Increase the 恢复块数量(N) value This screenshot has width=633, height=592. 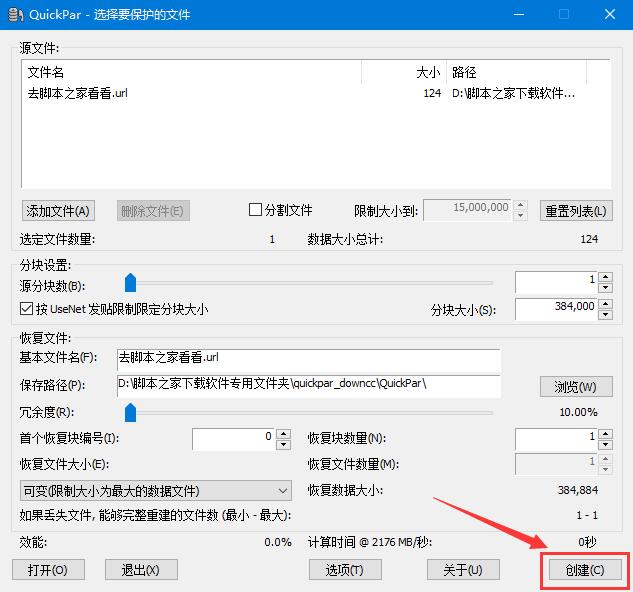[x=605, y=434]
